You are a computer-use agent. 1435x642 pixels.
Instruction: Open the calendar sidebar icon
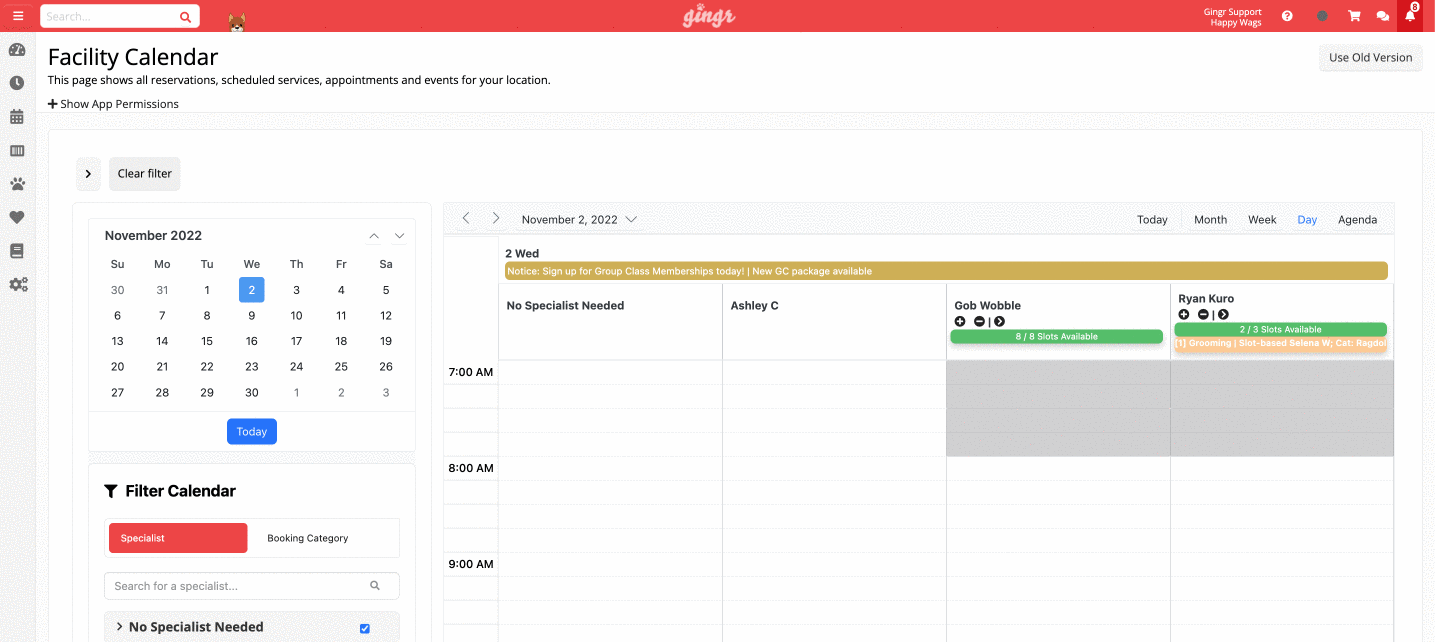click(17, 117)
